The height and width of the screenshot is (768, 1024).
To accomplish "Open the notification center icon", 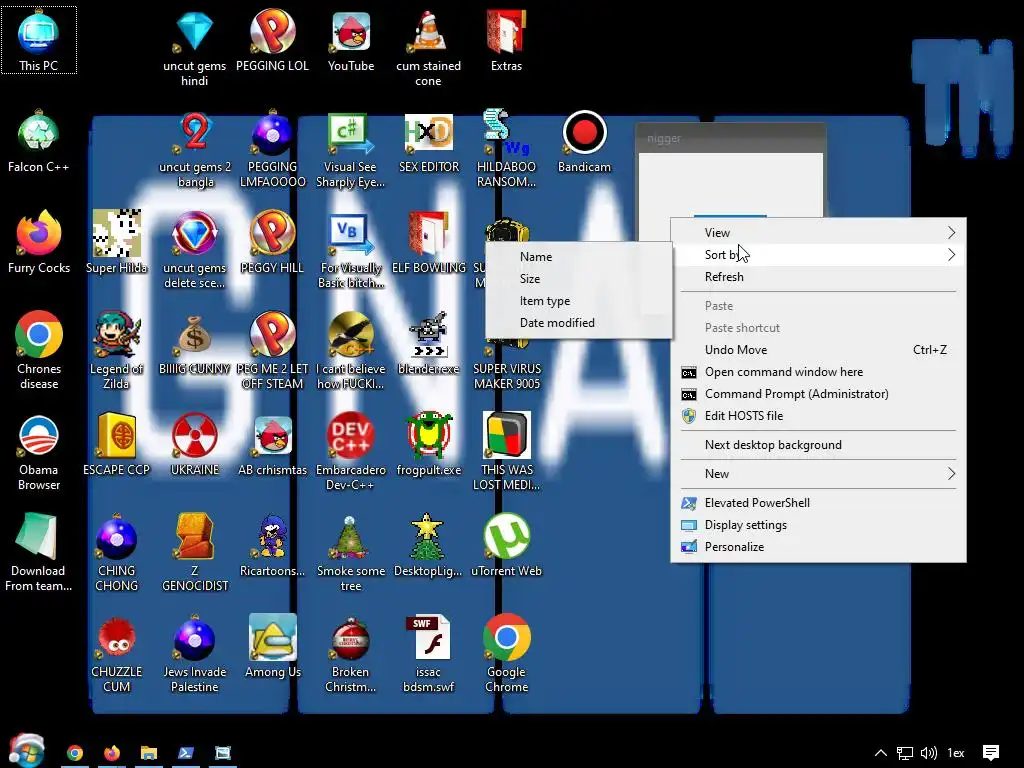I will [x=991, y=753].
